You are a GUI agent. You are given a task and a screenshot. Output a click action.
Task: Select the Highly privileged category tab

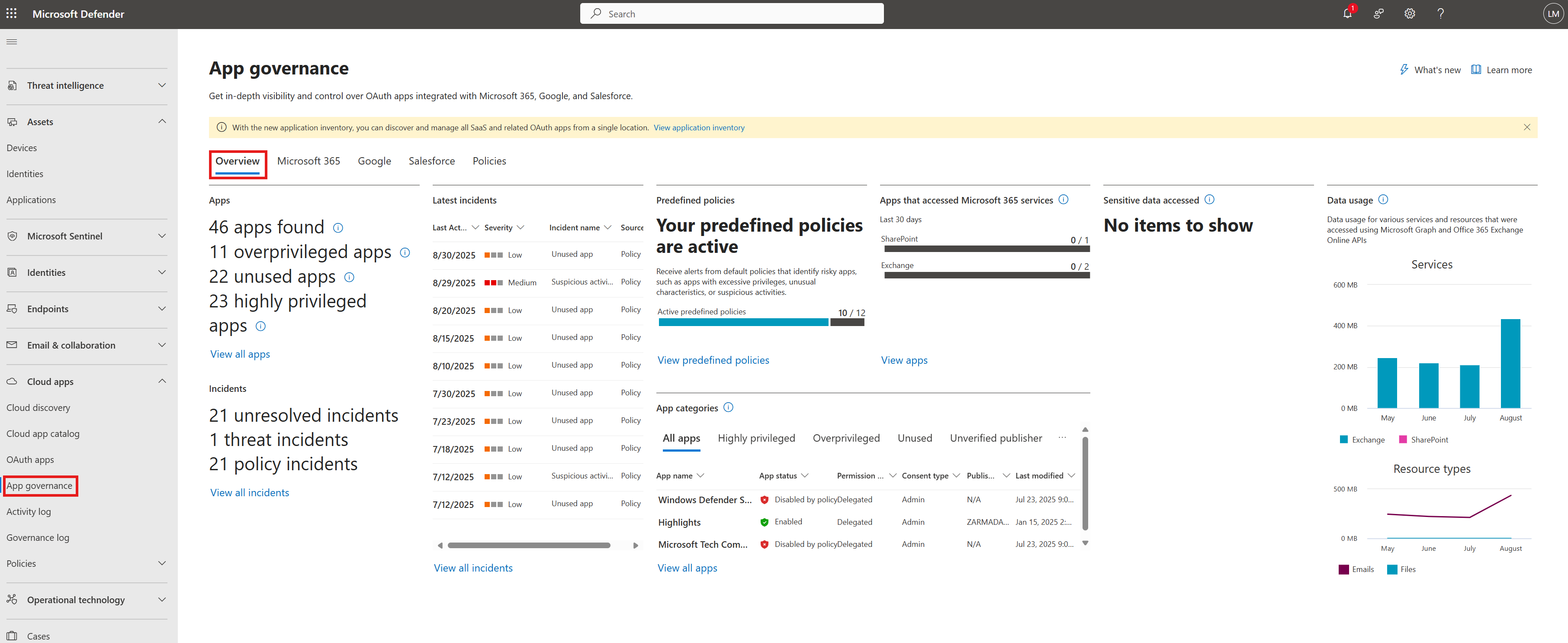(x=756, y=438)
